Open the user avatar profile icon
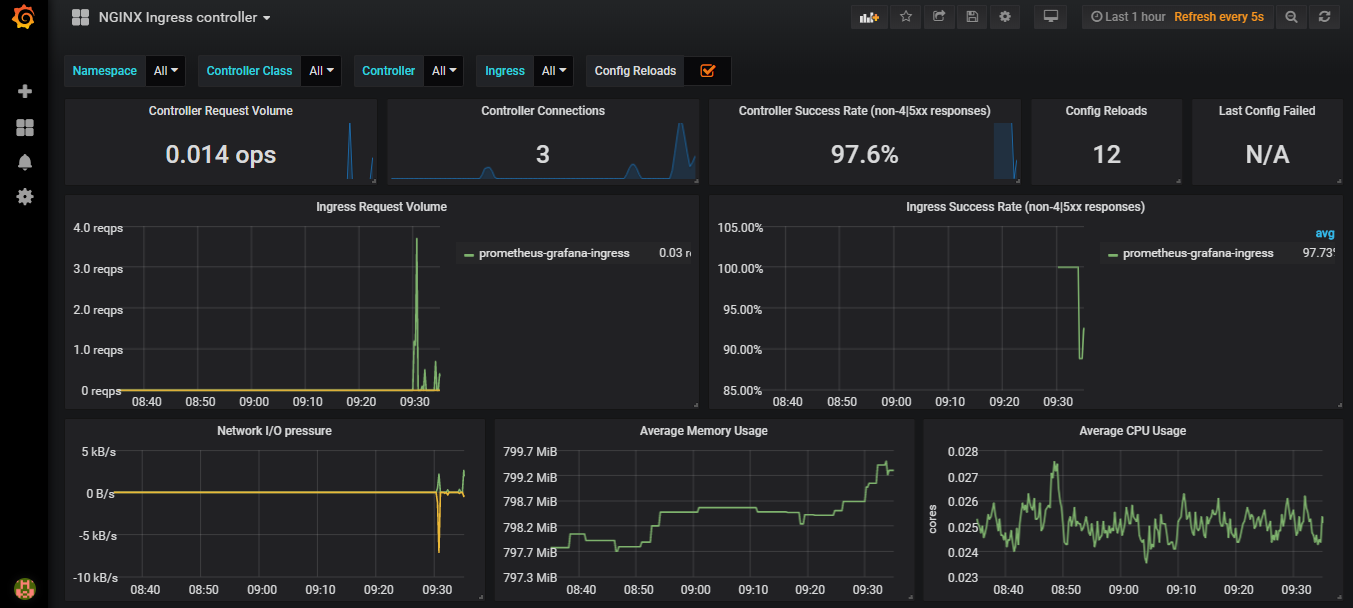1353x608 pixels. pos(25,588)
